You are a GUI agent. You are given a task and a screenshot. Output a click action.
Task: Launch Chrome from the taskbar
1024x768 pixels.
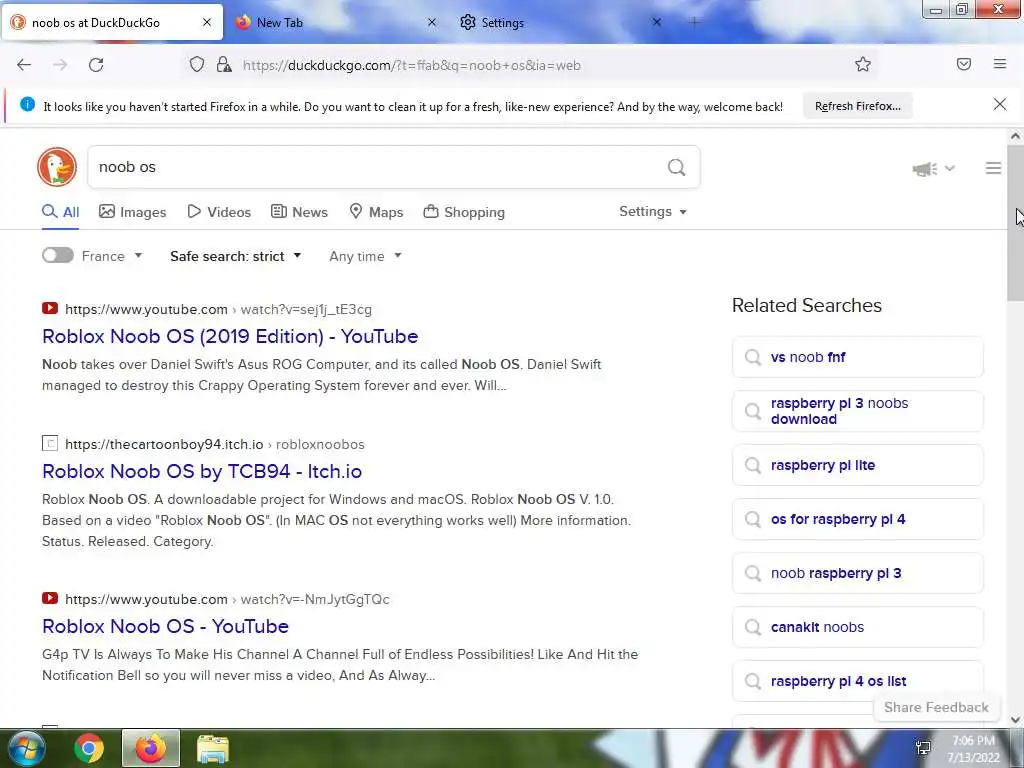[89, 748]
